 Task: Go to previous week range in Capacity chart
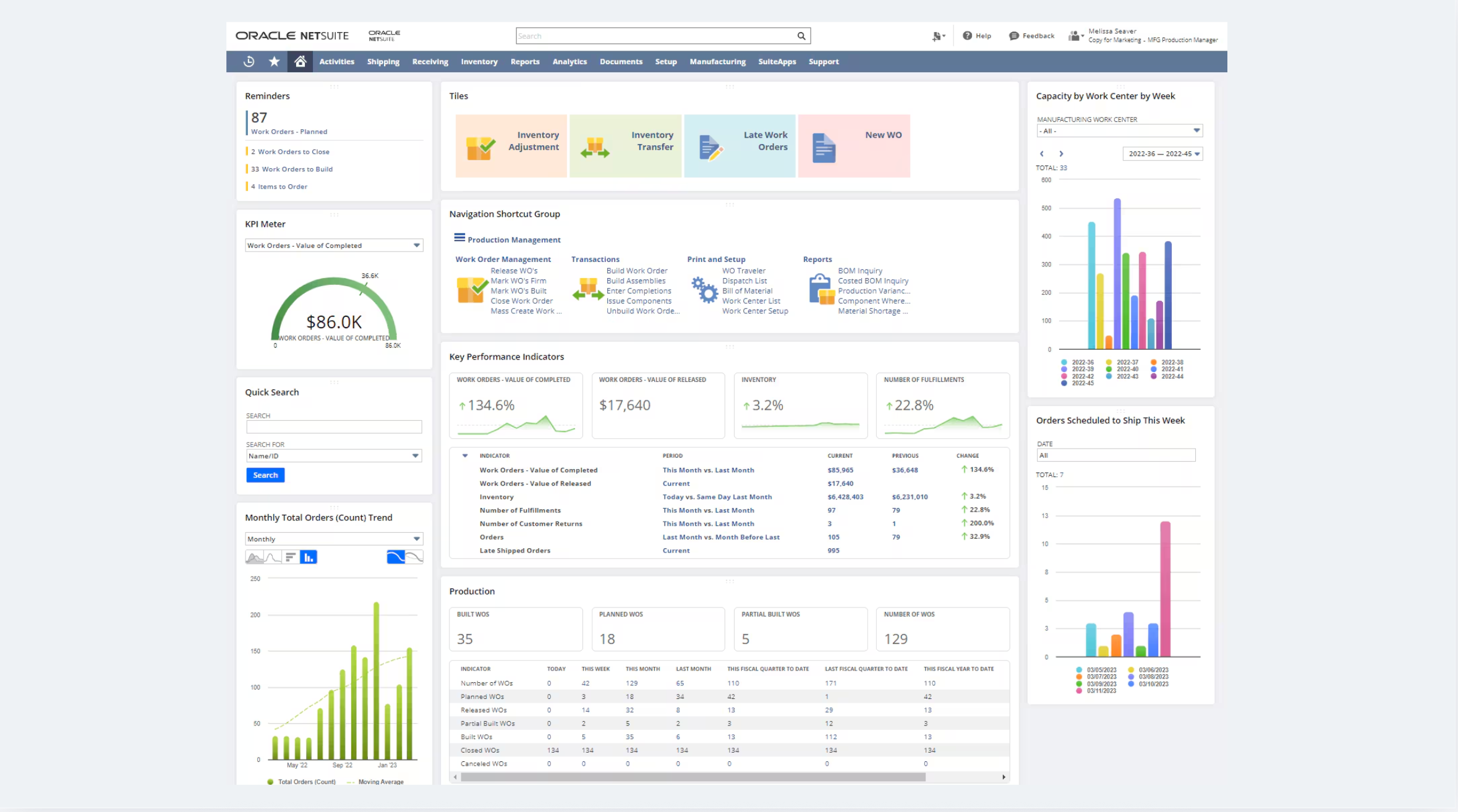coord(1042,154)
